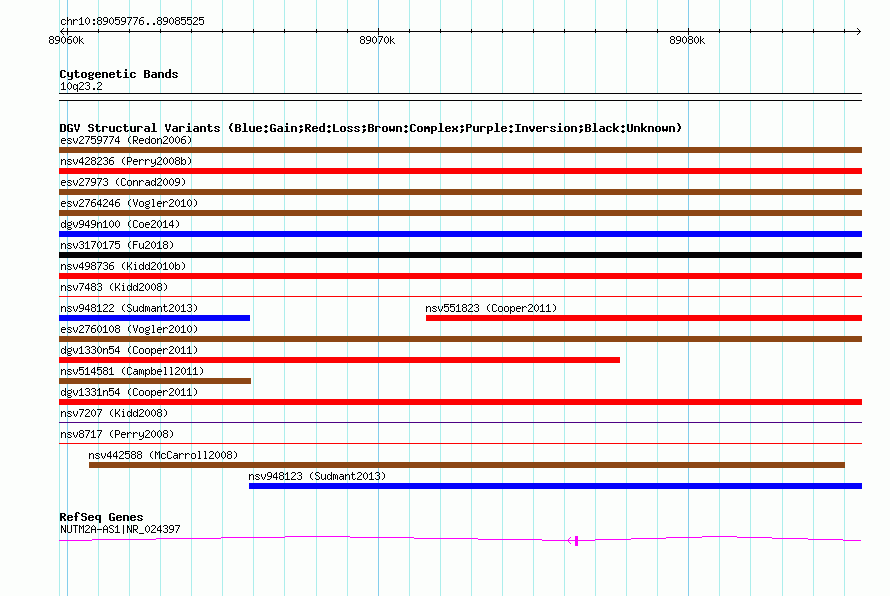Open esv2764246 (Vogler2010) label
Image resolution: width=890 pixels, height=596 pixels.
129,203
